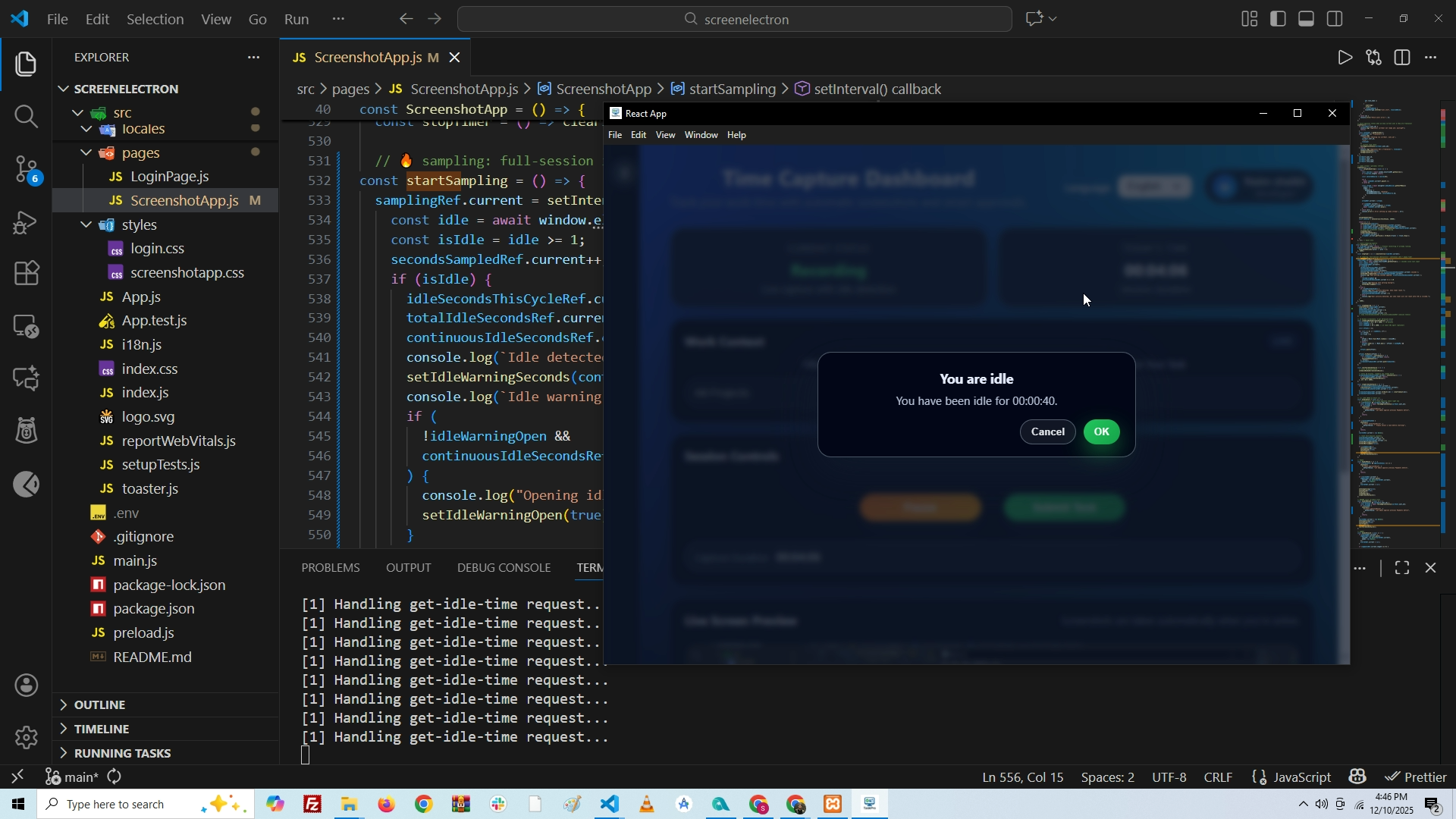Open the Extensions view

(x=26, y=273)
